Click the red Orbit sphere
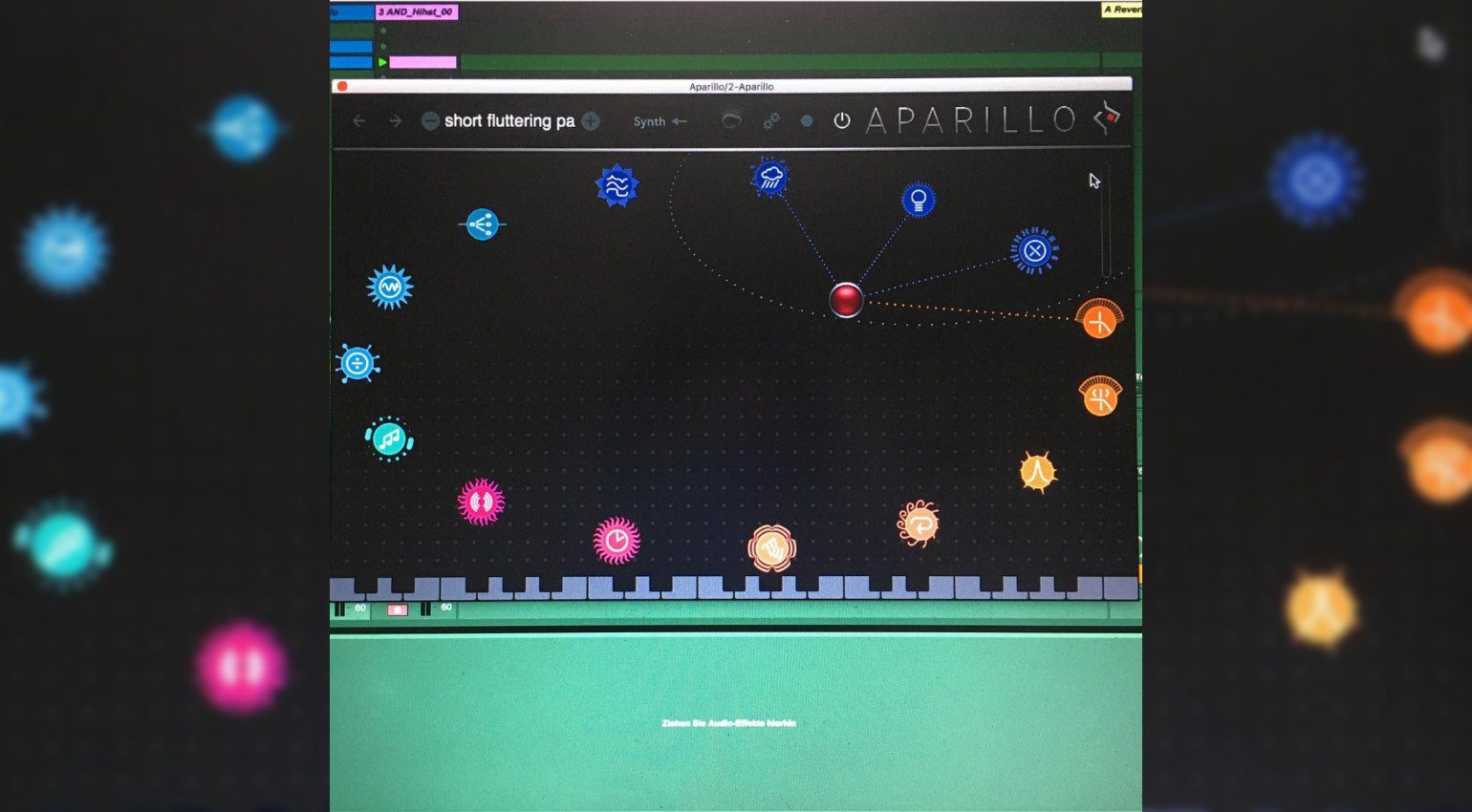The height and width of the screenshot is (812, 1472). pyautogui.click(x=846, y=300)
